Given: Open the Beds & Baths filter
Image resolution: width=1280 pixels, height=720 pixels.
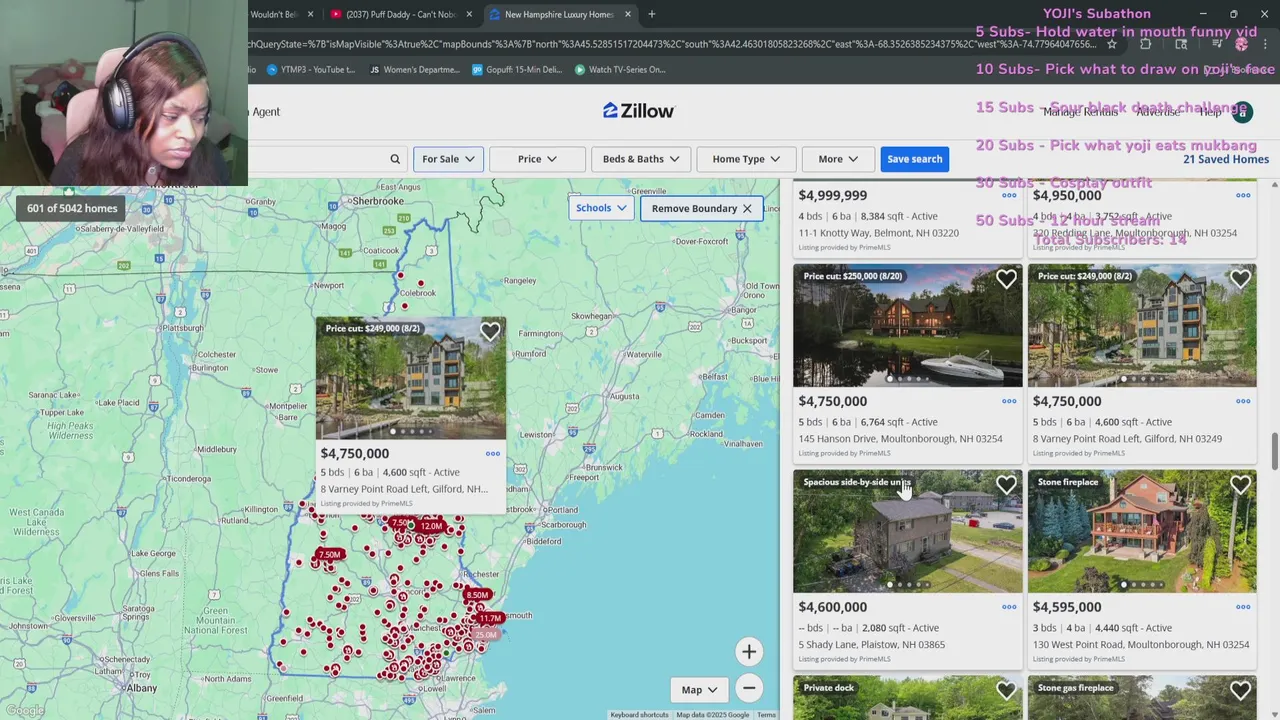Looking at the screenshot, I should point(641,159).
